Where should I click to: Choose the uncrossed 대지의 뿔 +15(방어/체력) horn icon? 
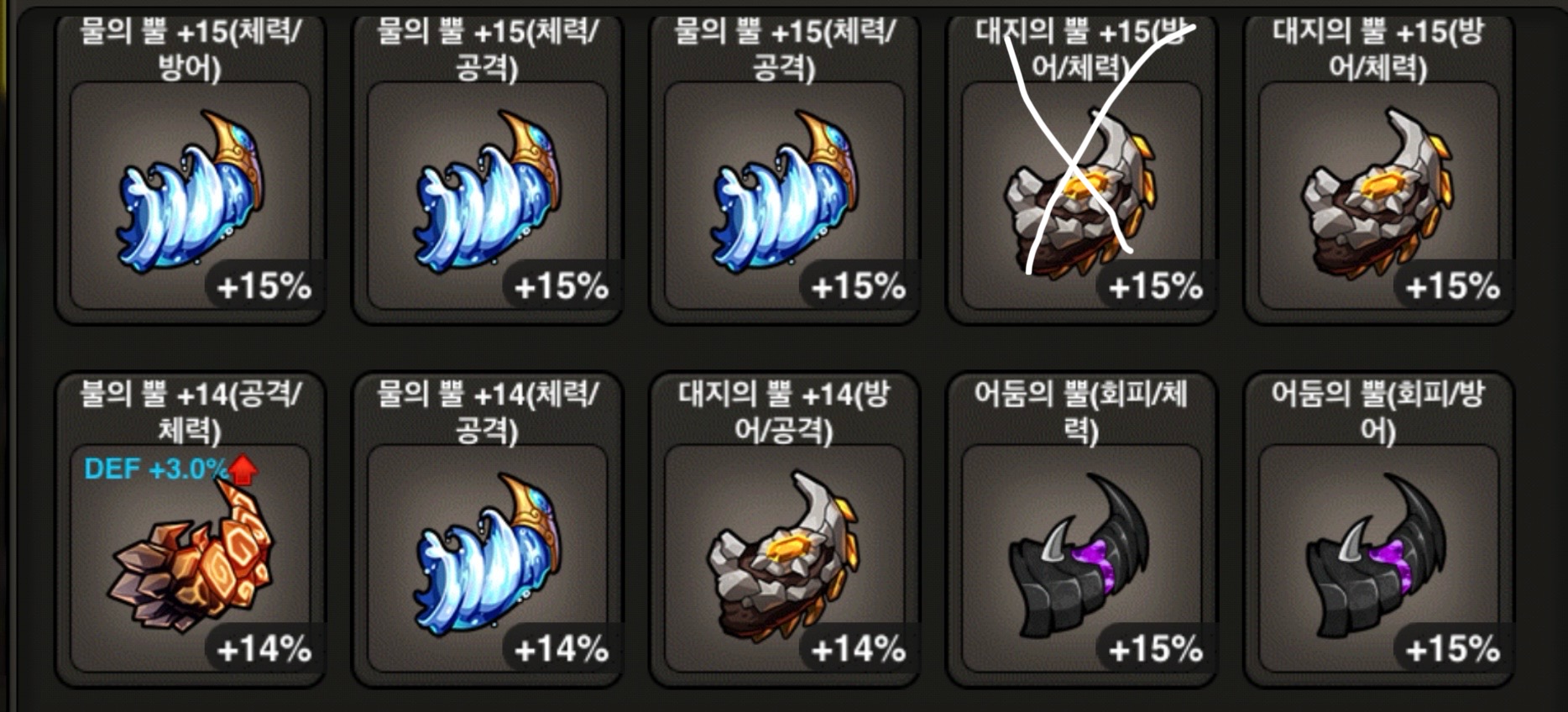(1377, 191)
